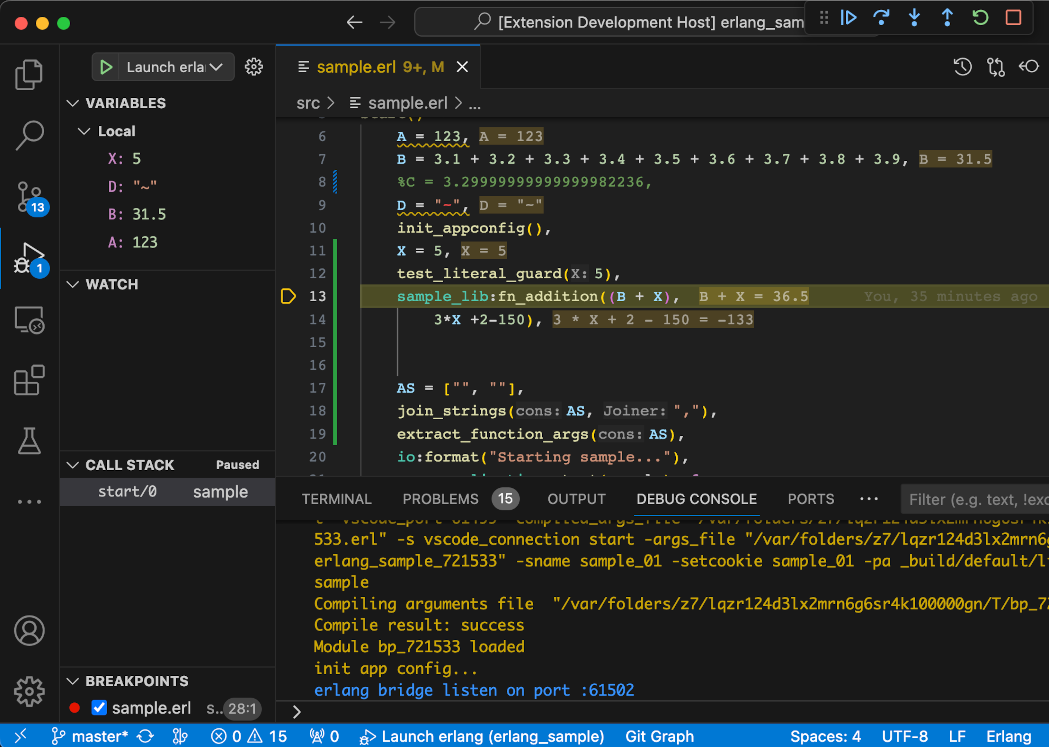Collapse the CALL STACK section
1049x747 pixels.
(73, 465)
